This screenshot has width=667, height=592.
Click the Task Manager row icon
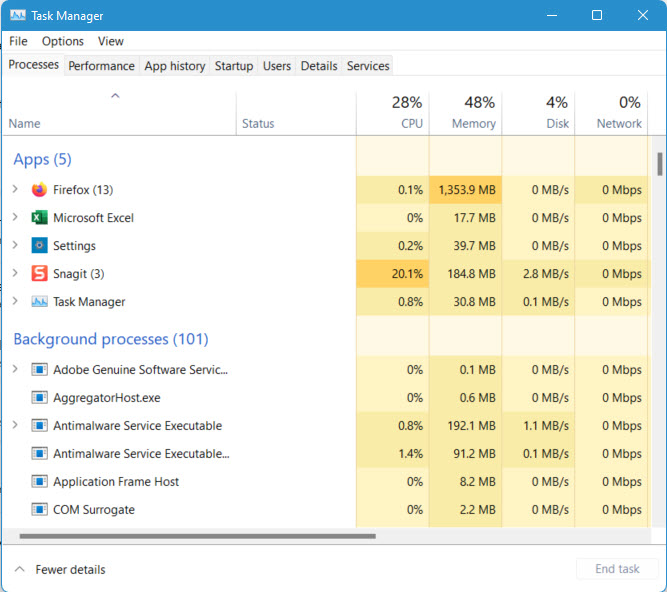click(40, 302)
